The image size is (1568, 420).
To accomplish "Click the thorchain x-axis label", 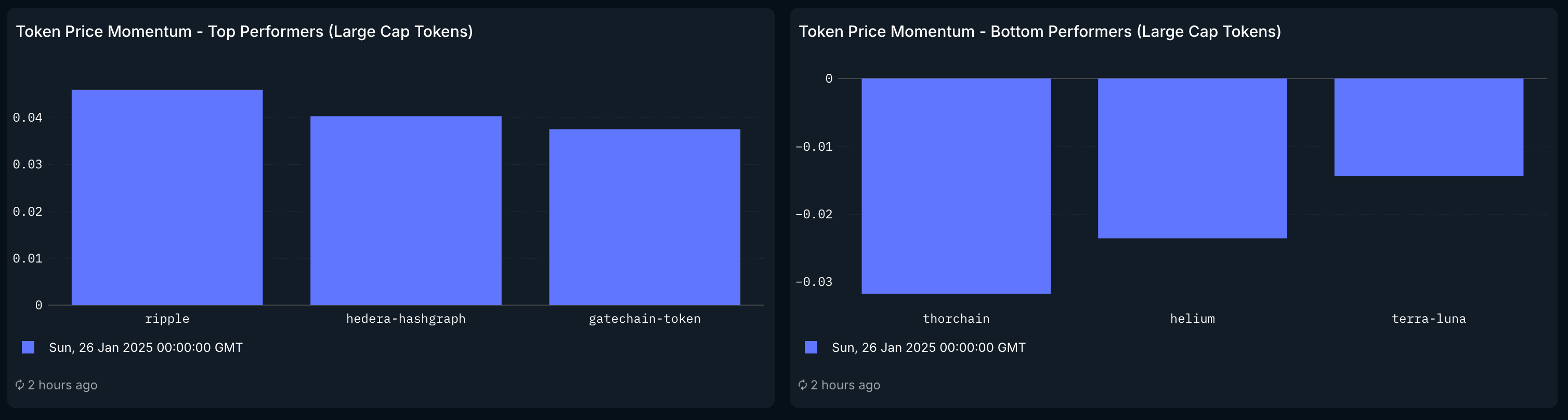I will coord(956,318).
